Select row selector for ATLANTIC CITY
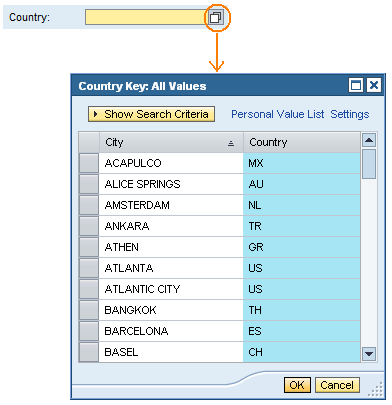The width and height of the screenshot is (392, 405). (x=89, y=289)
